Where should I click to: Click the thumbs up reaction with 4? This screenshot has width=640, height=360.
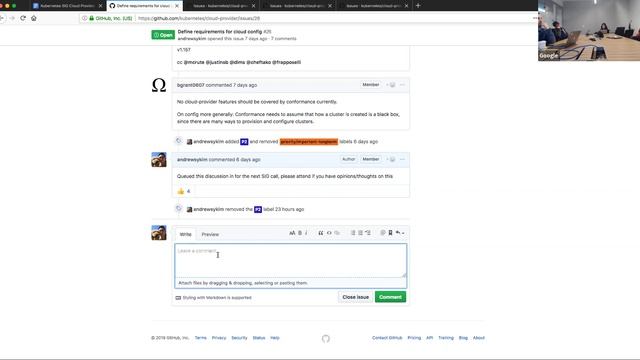pyautogui.click(x=184, y=191)
